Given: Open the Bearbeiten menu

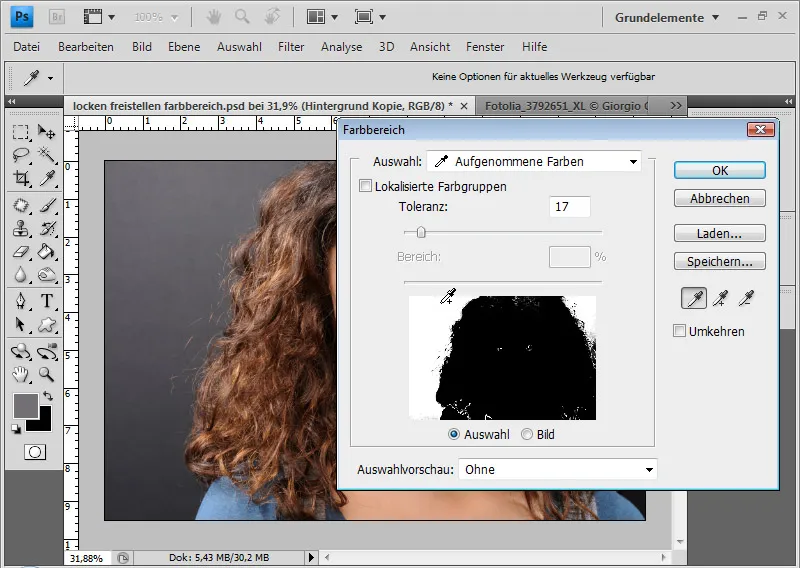Looking at the screenshot, I should pyautogui.click(x=86, y=47).
